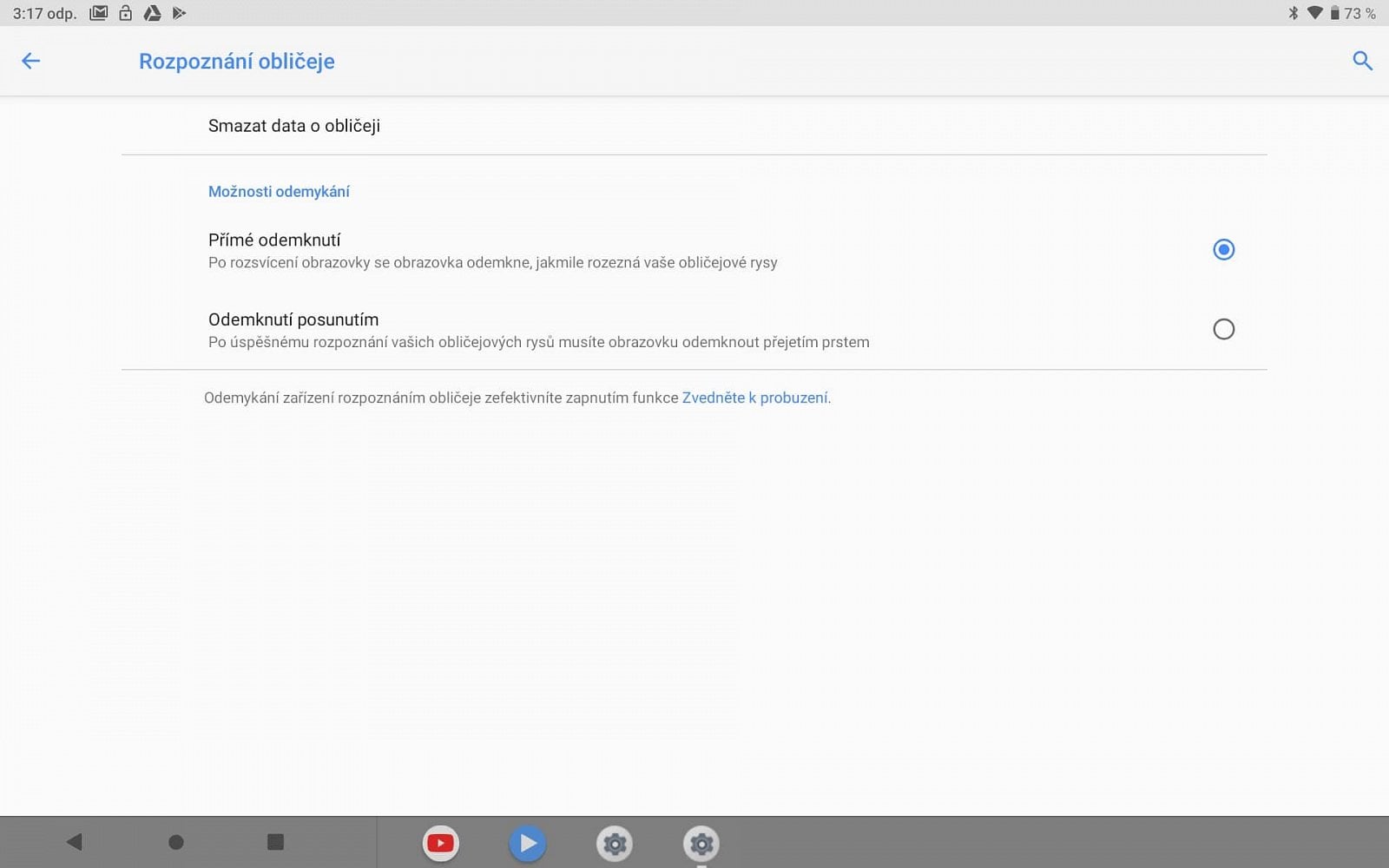
Task: Tap the battery 73 % indicator
Action: pyautogui.click(x=1353, y=13)
